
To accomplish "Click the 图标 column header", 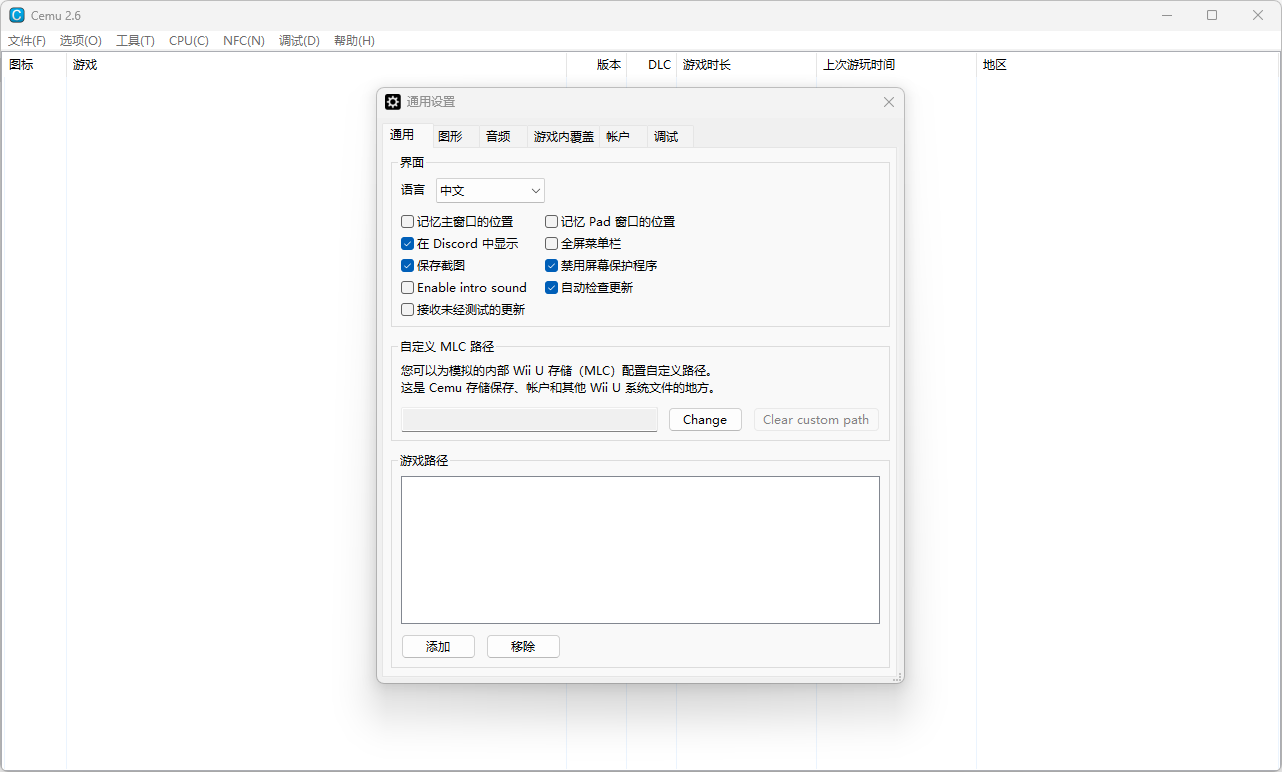I will 34,65.
